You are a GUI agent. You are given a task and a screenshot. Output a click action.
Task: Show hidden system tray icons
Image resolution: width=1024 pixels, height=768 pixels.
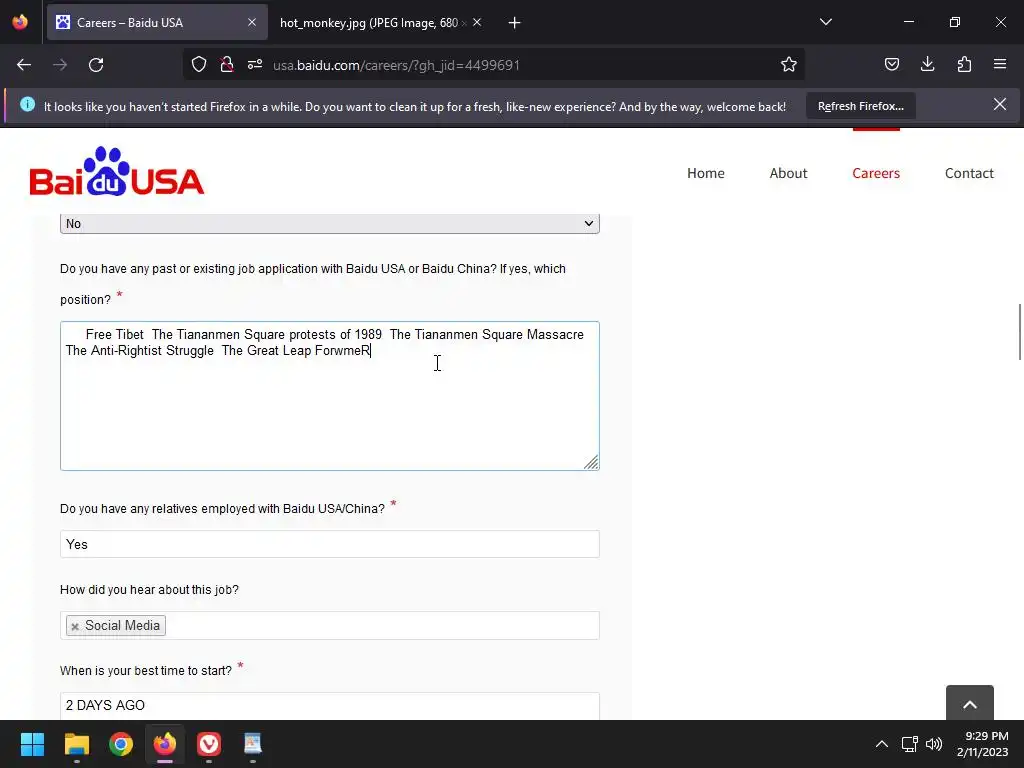pos(882,744)
